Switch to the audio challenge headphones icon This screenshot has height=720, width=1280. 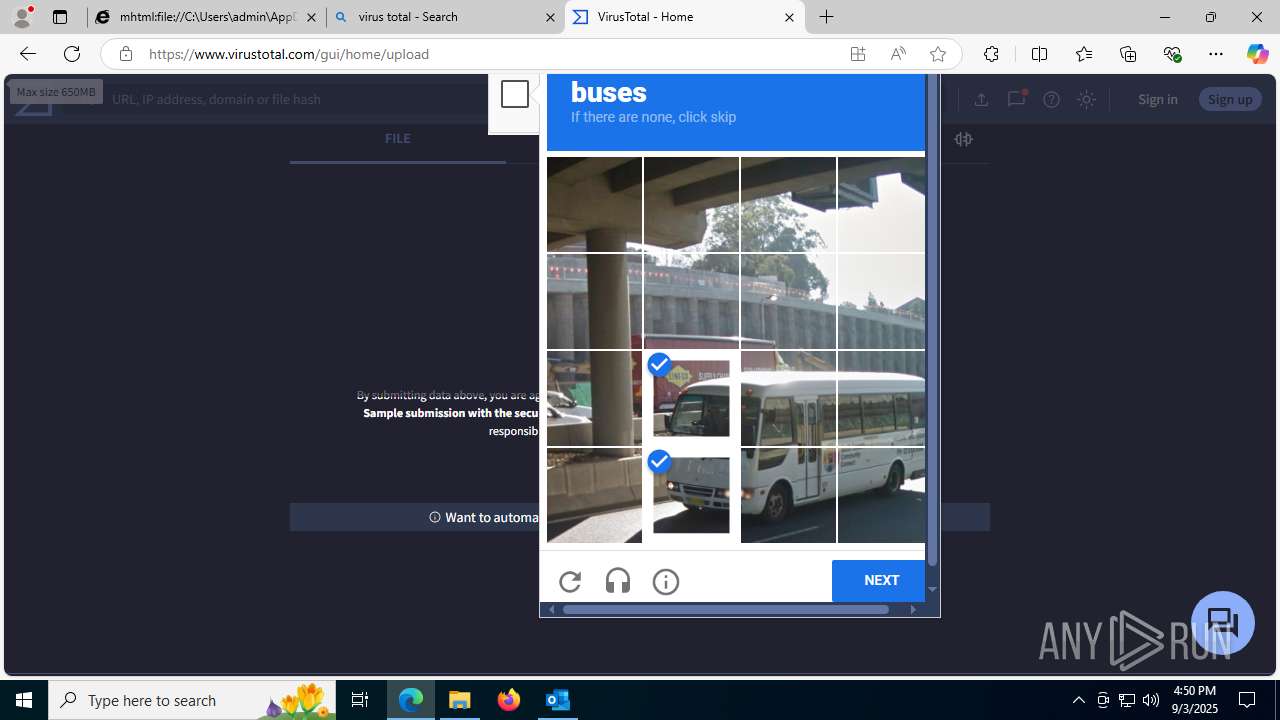618,581
